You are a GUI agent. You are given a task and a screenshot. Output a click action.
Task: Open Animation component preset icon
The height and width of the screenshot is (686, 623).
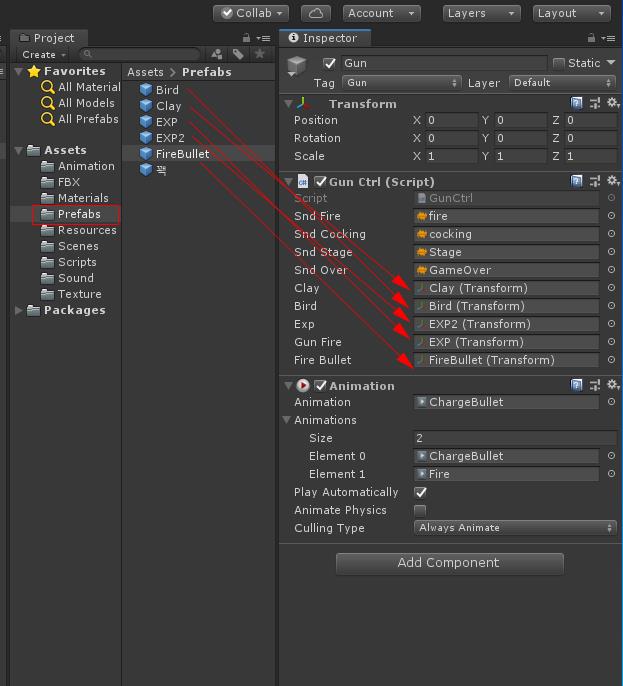point(595,385)
